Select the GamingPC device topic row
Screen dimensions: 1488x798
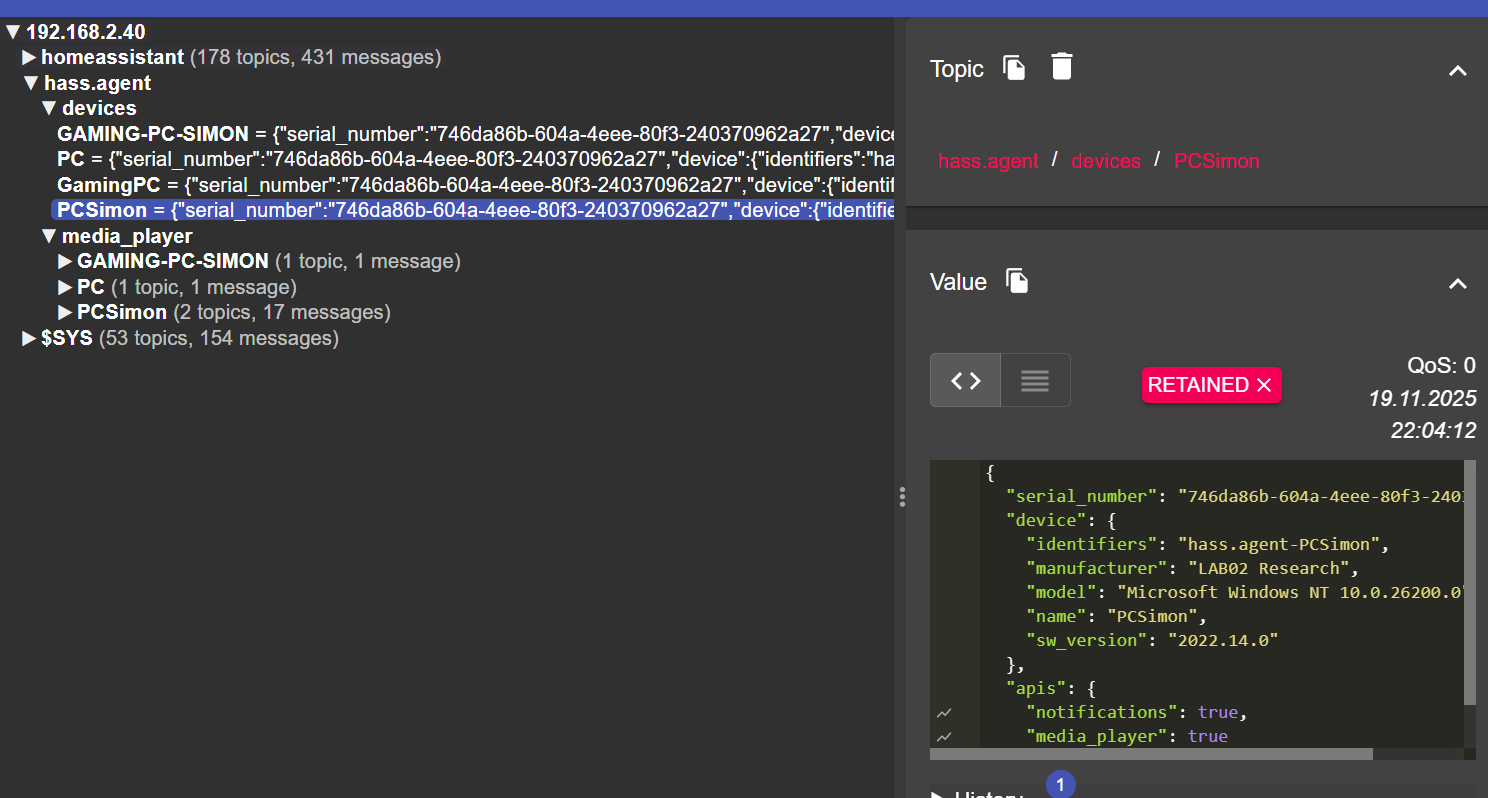(x=474, y=185)
